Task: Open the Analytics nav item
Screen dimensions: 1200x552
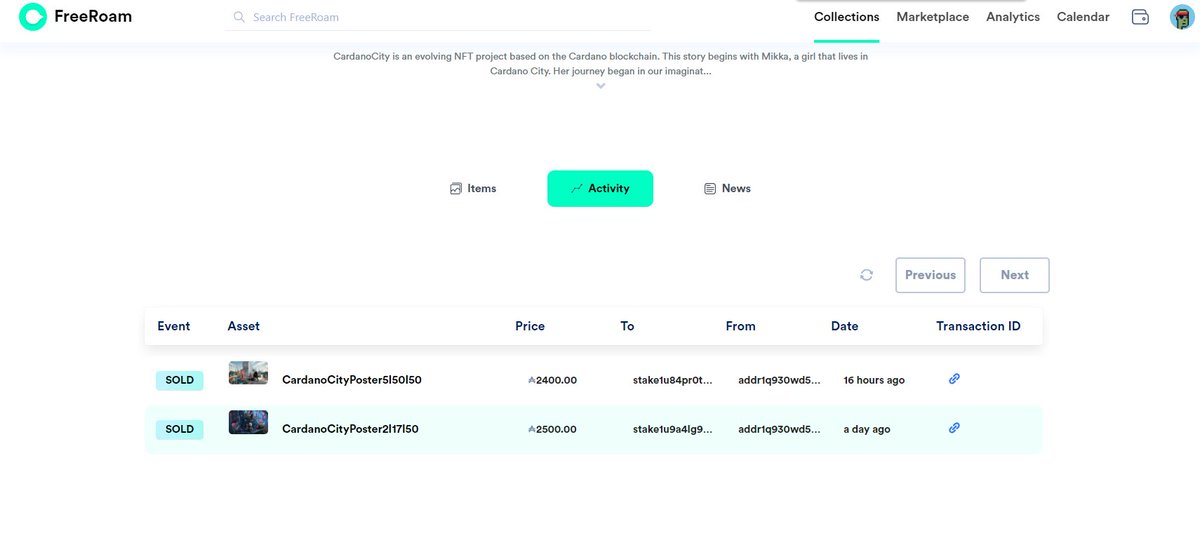Action: click(1013, 17)
